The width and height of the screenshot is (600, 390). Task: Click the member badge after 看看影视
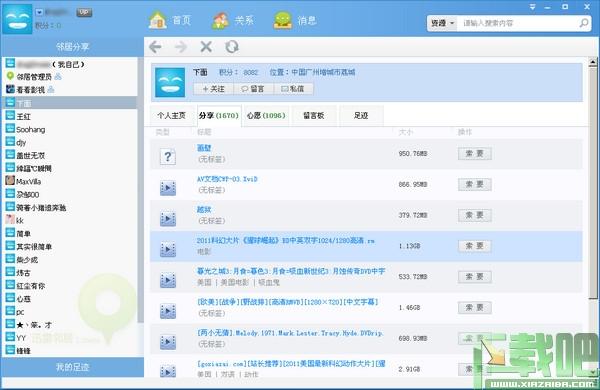[51, 90]
